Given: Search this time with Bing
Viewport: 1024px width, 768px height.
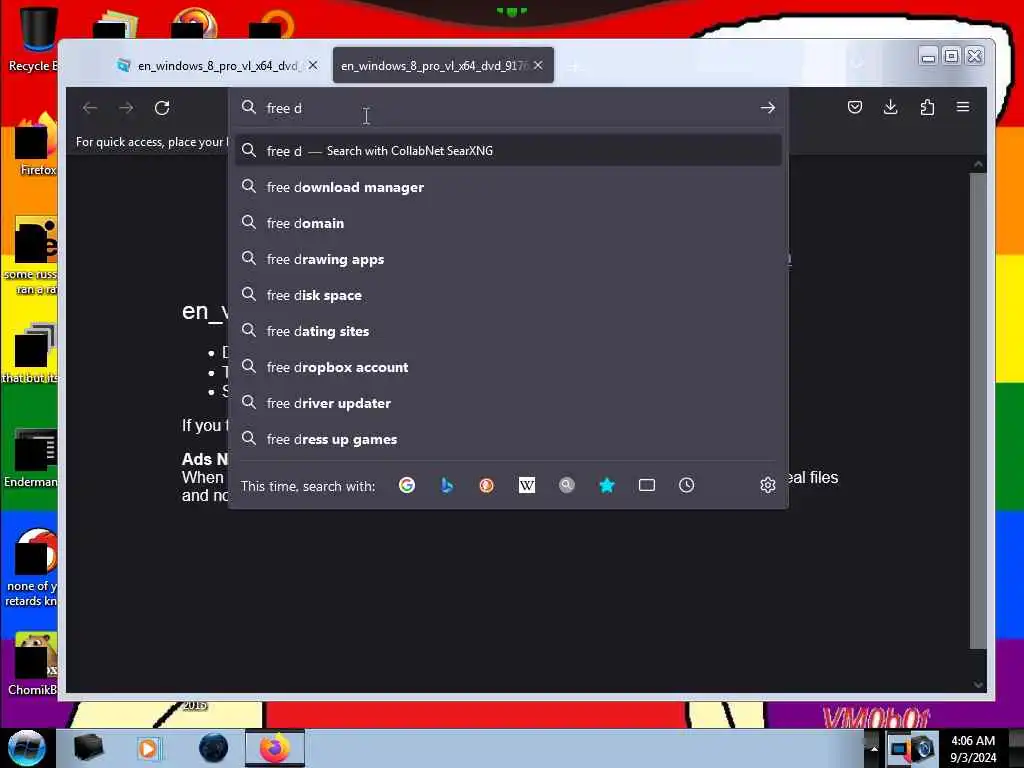Looking at the screenshot, I should (447, 485).
